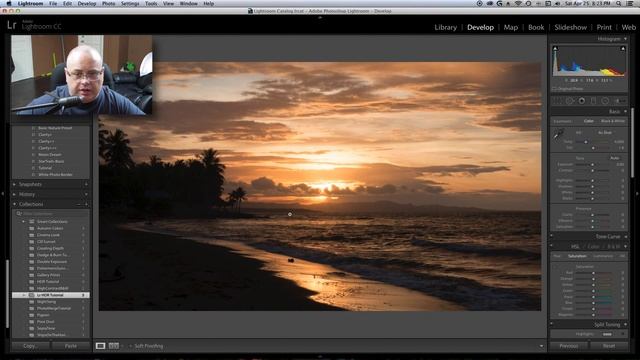The height and width of the screenshot is (360, 640).
Task: Click the Split Toning Highlights color swatch
Action: coord(607,334)
